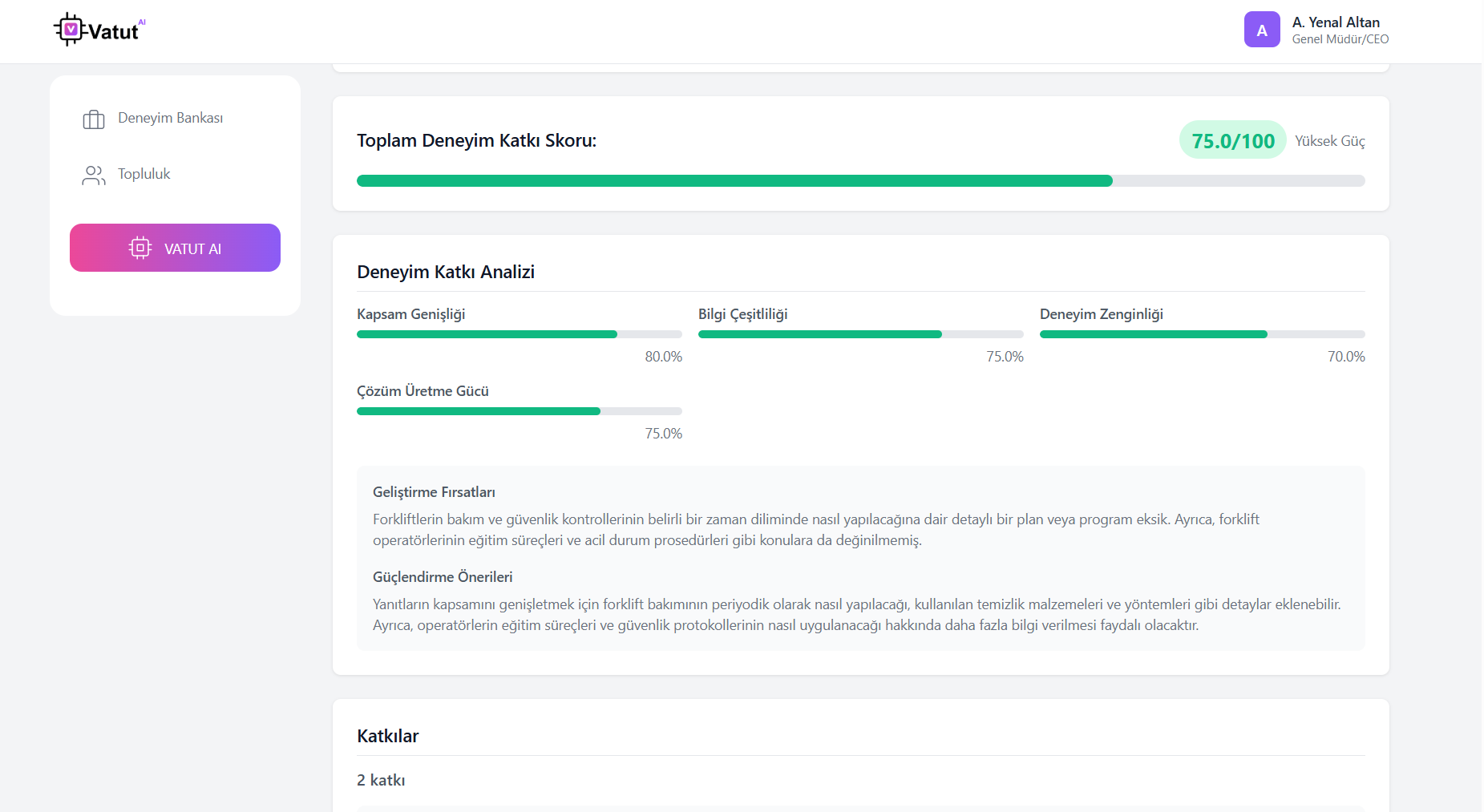Click the Topluluk people icon
The height and width of the screenshot is (812, 1484).
pos(94,176)
